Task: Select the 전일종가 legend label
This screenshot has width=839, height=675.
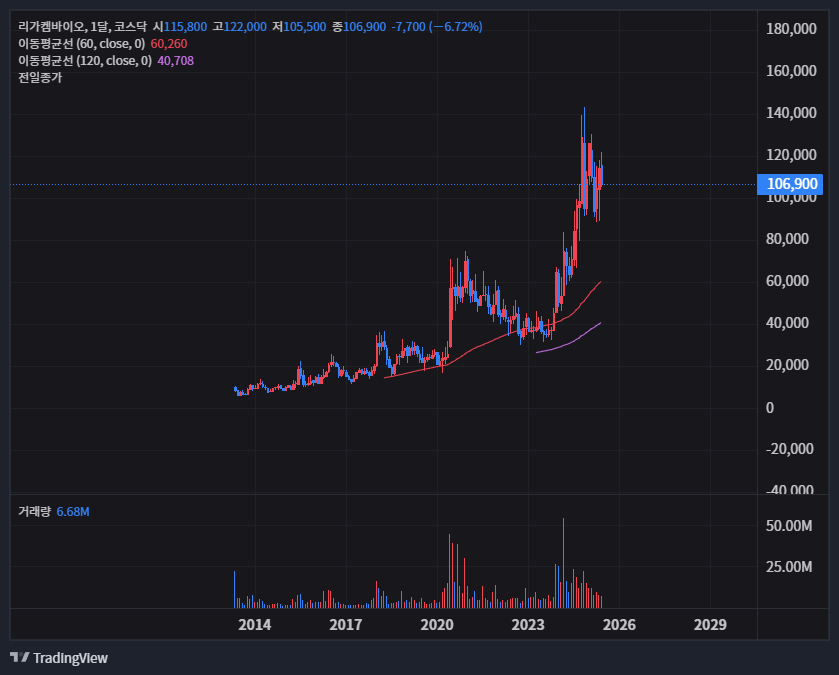Action: pos(40,78)
